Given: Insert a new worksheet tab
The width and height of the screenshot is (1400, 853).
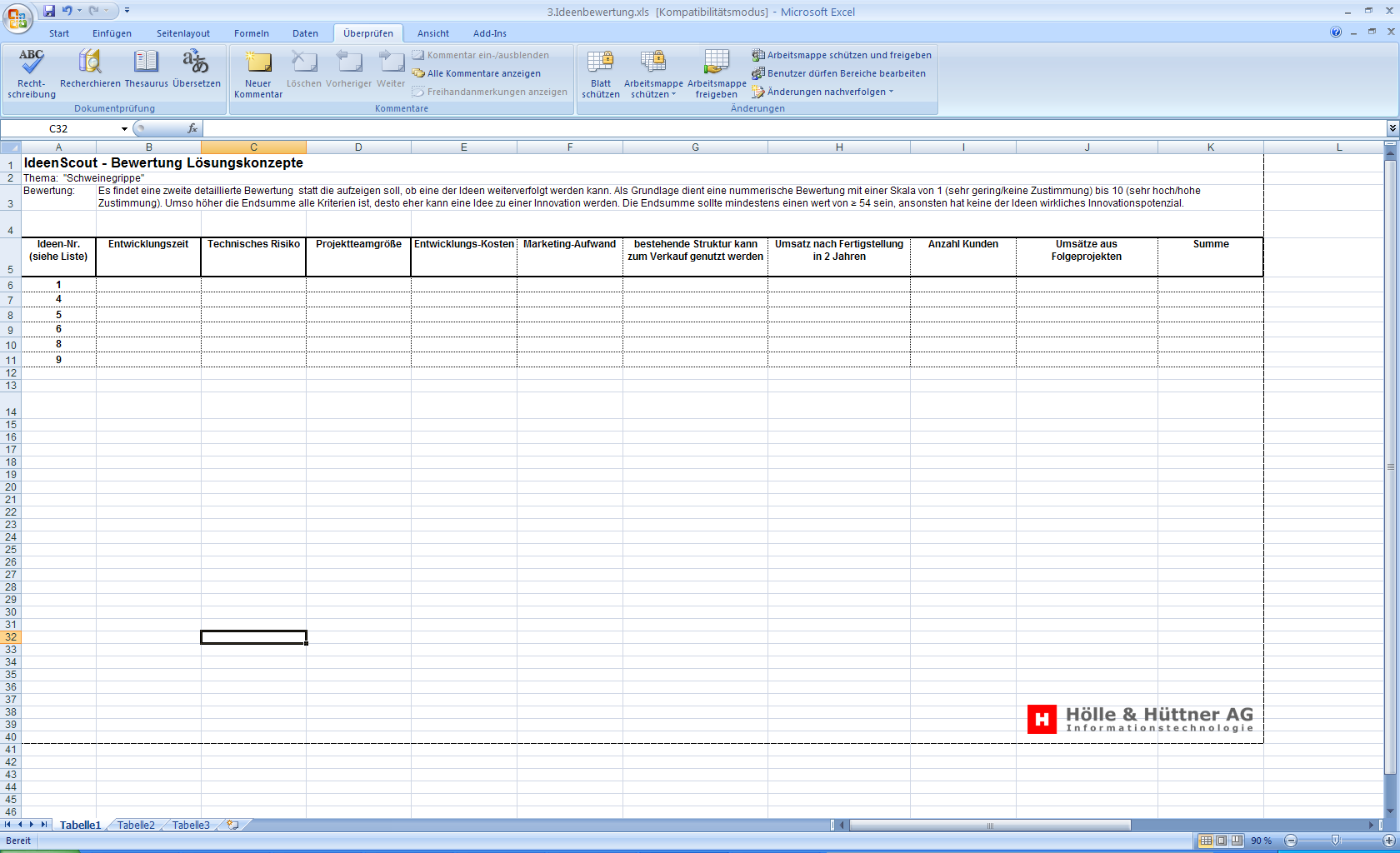Looking at the screenshot, I should pyautogui.click(x=233, y=826).
